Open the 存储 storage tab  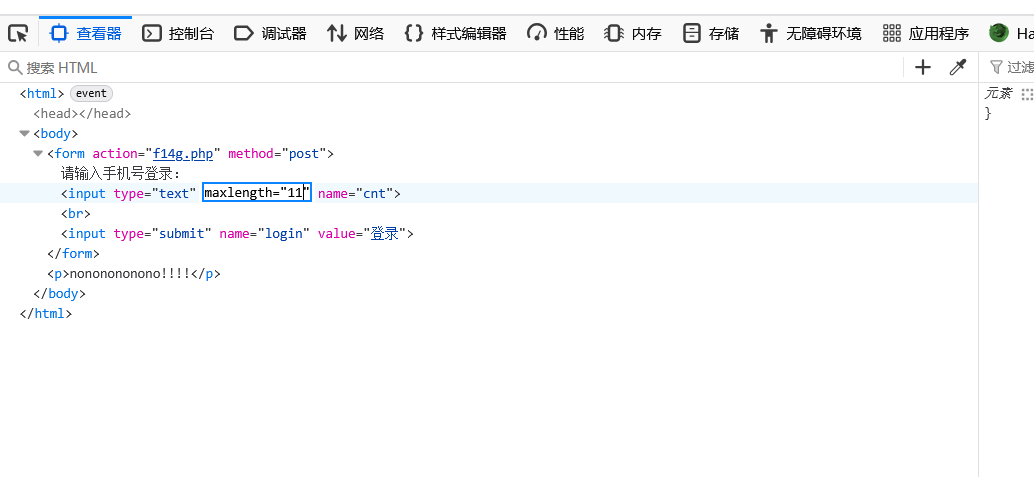711,33
